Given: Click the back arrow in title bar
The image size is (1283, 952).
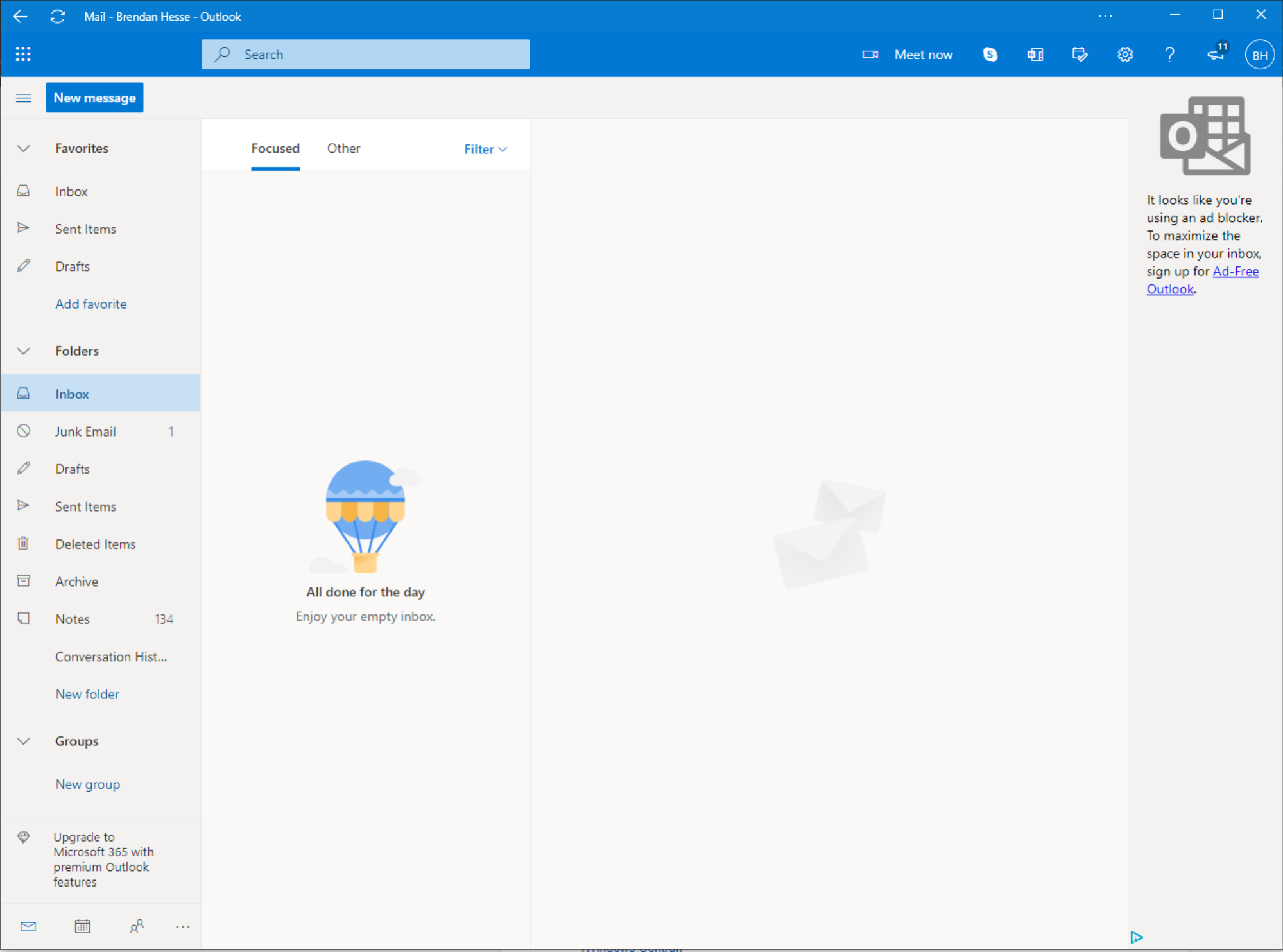Looking at the screenshot, I should click(21, 16).
